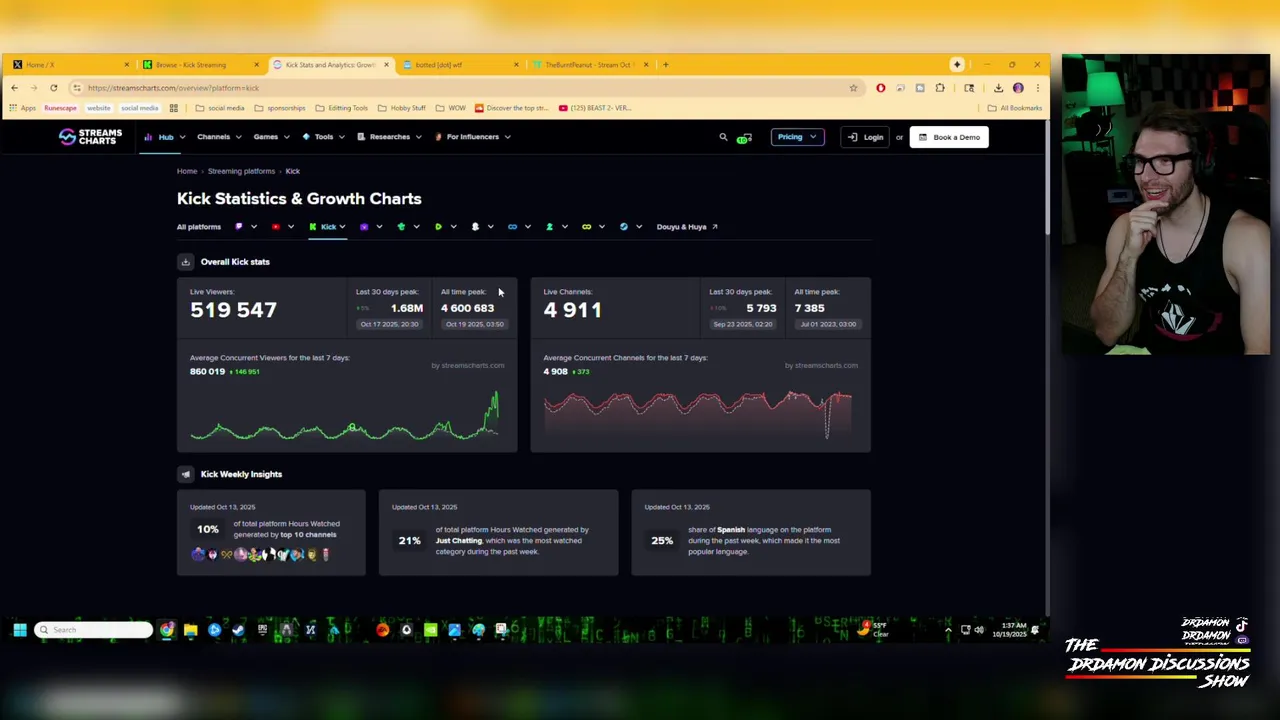Open the Editing Tools bookmark folder

coord(341,108)
